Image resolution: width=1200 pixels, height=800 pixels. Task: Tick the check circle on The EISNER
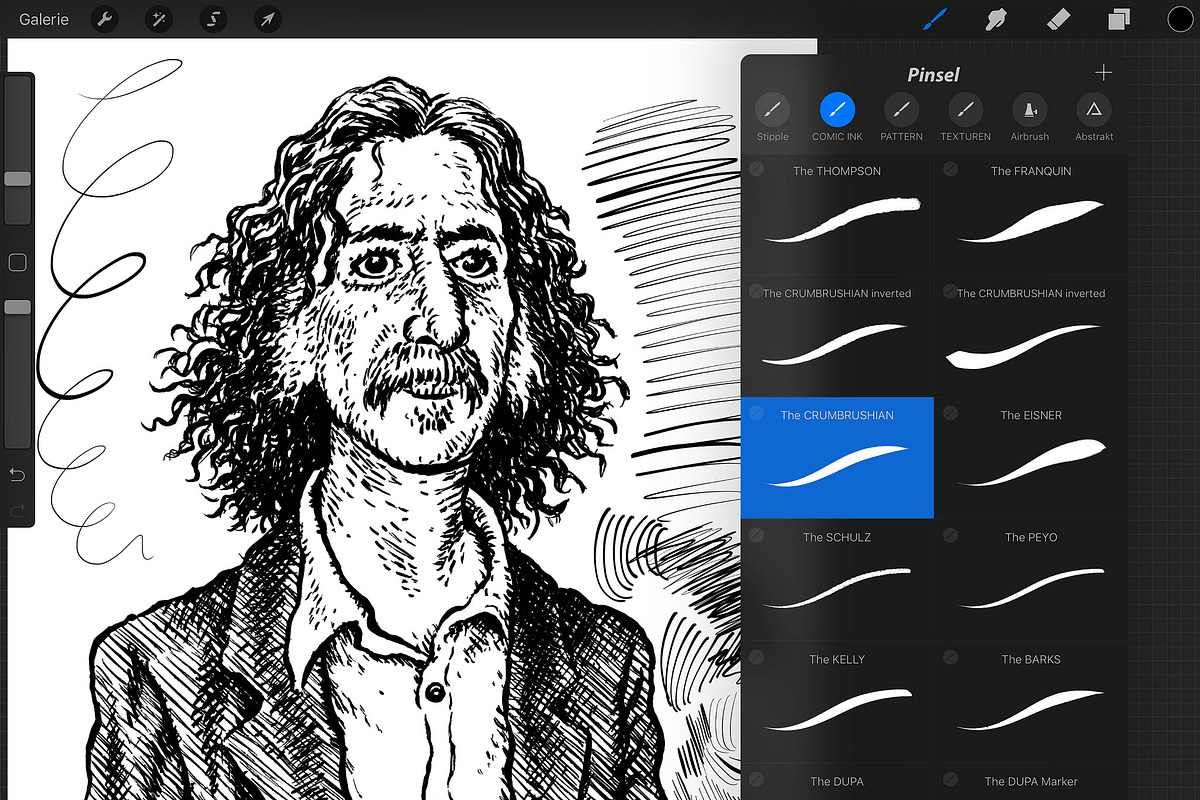click(950, 413)
